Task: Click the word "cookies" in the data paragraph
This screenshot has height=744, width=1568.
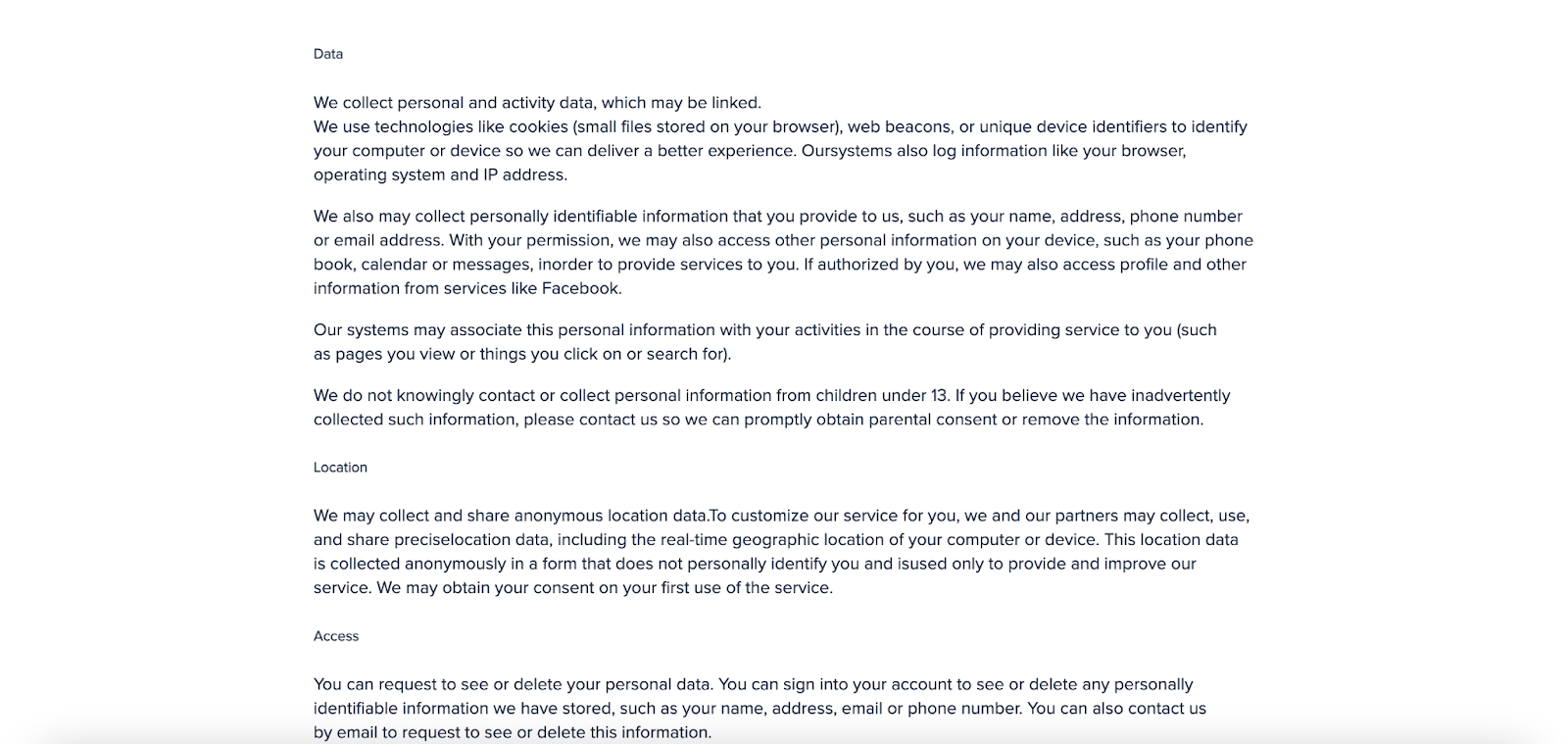Action: (538, 126)
